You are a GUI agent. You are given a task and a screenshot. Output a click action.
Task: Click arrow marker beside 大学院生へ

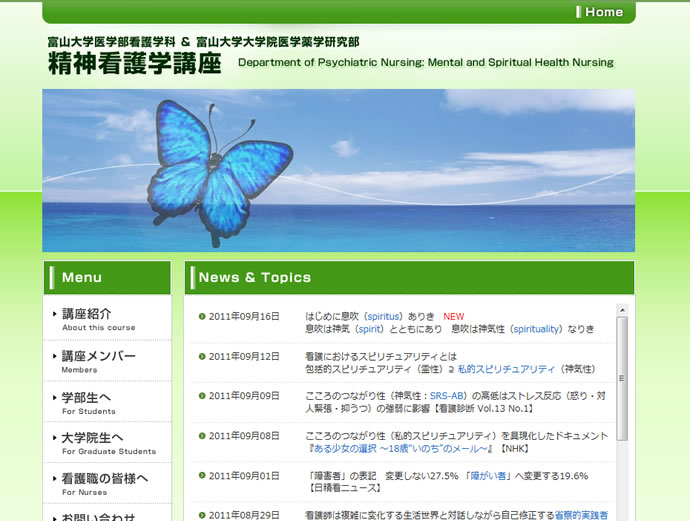click(x=55, y=438)
